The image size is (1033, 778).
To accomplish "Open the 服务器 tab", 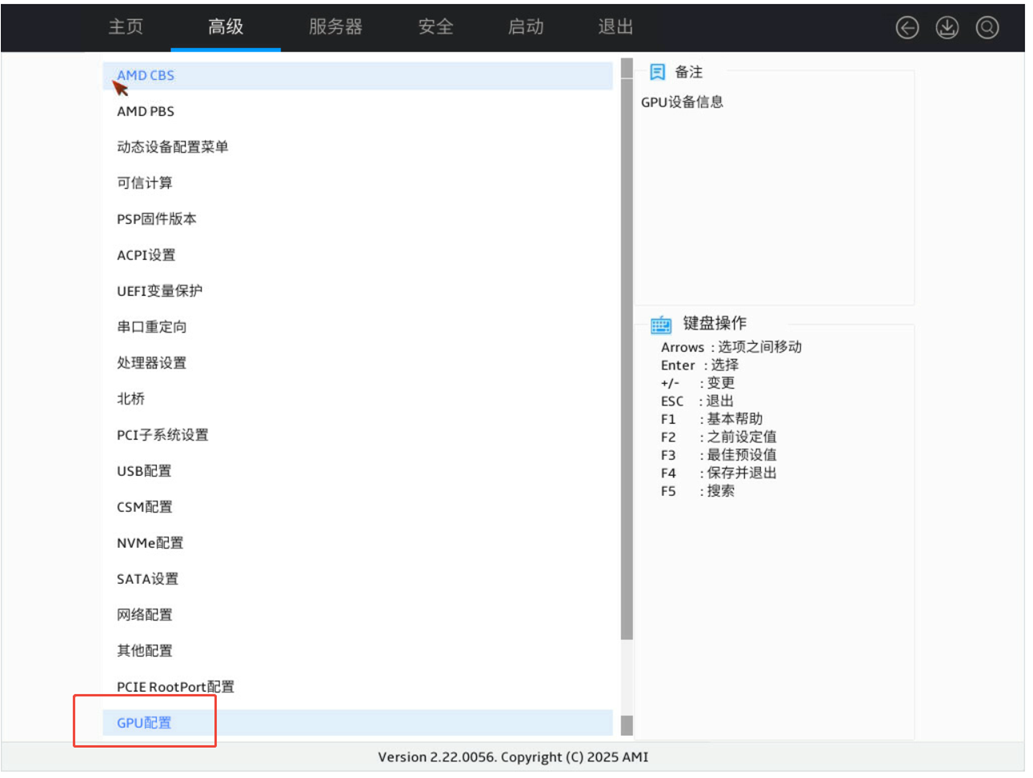I will point(335,27).
